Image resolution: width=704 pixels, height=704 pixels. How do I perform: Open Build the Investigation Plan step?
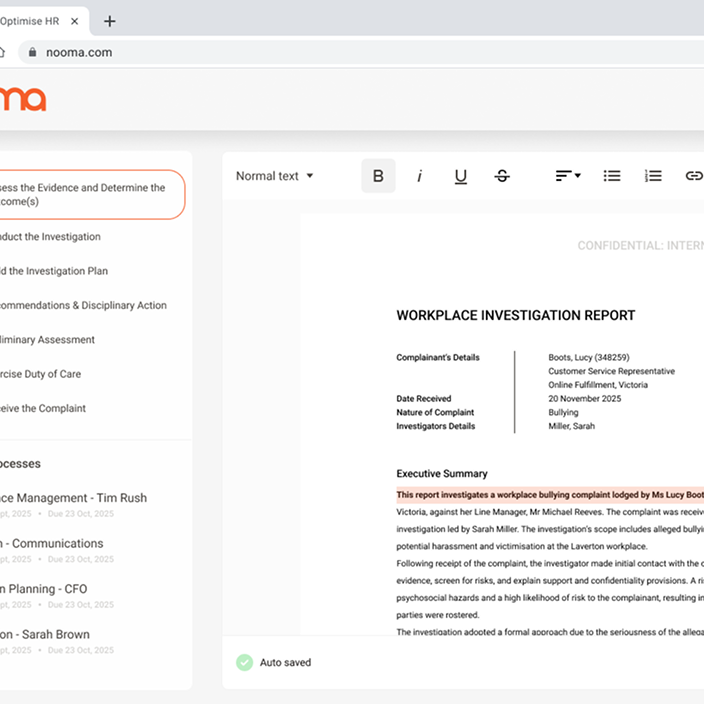(x=53, y=271)
